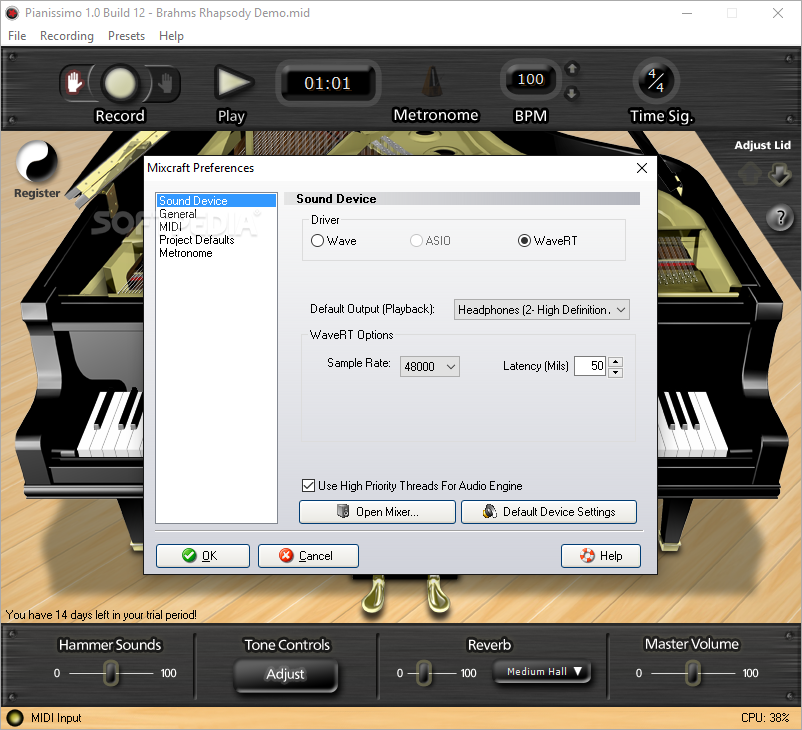The height and width of the screenshot is (730, 802).
Task: Click the right sustain pedal
Action: coord(437,594)
